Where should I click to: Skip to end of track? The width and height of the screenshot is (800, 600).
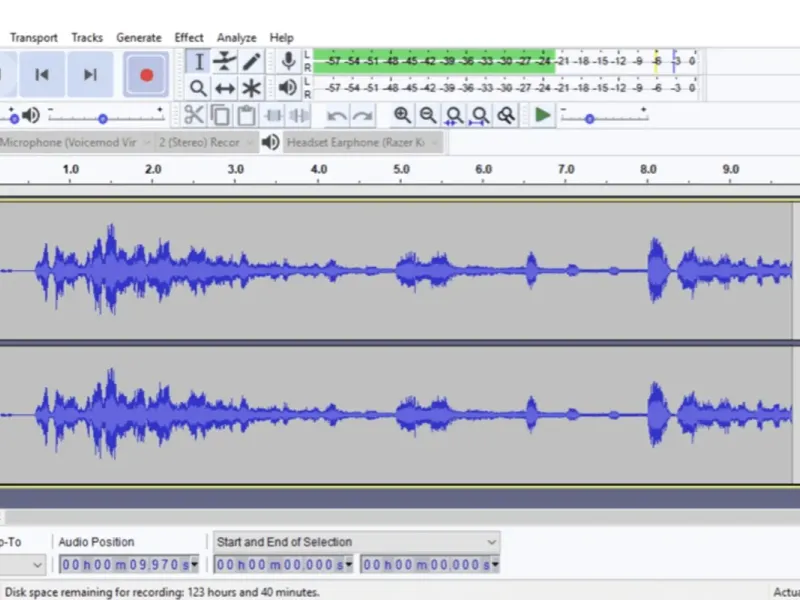(x=90, y=75)
